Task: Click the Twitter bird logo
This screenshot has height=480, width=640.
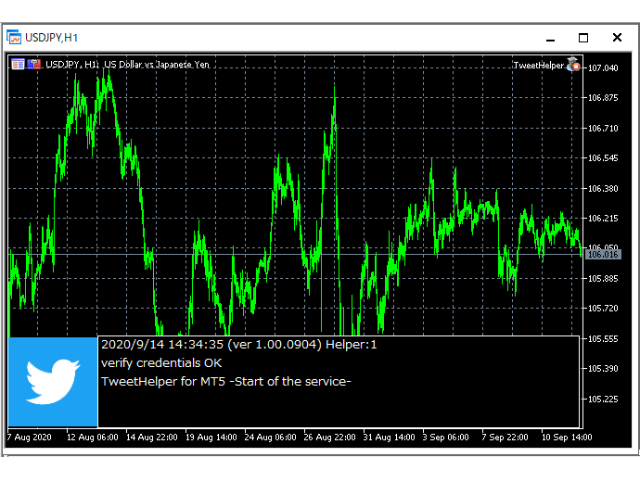Action: pos(53,383)
